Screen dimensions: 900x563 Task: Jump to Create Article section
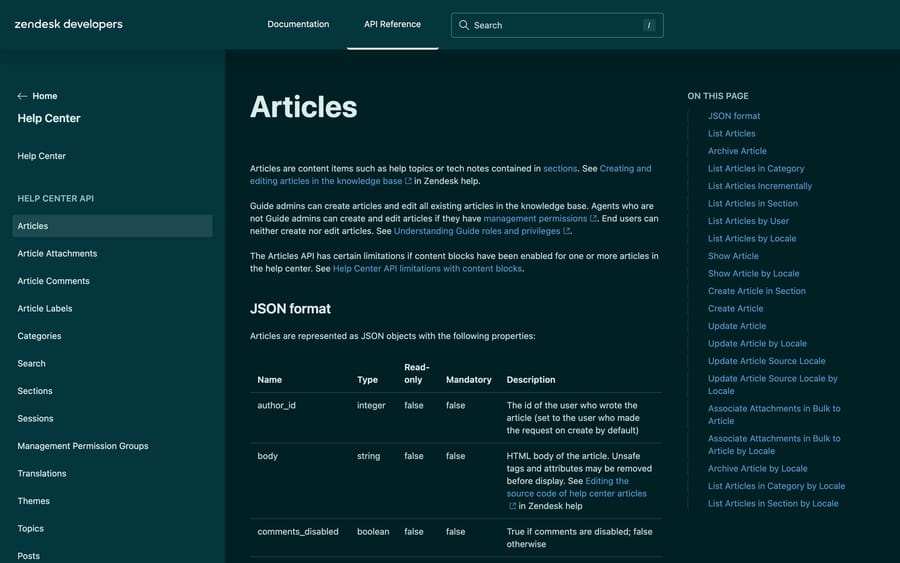[735, 309]
